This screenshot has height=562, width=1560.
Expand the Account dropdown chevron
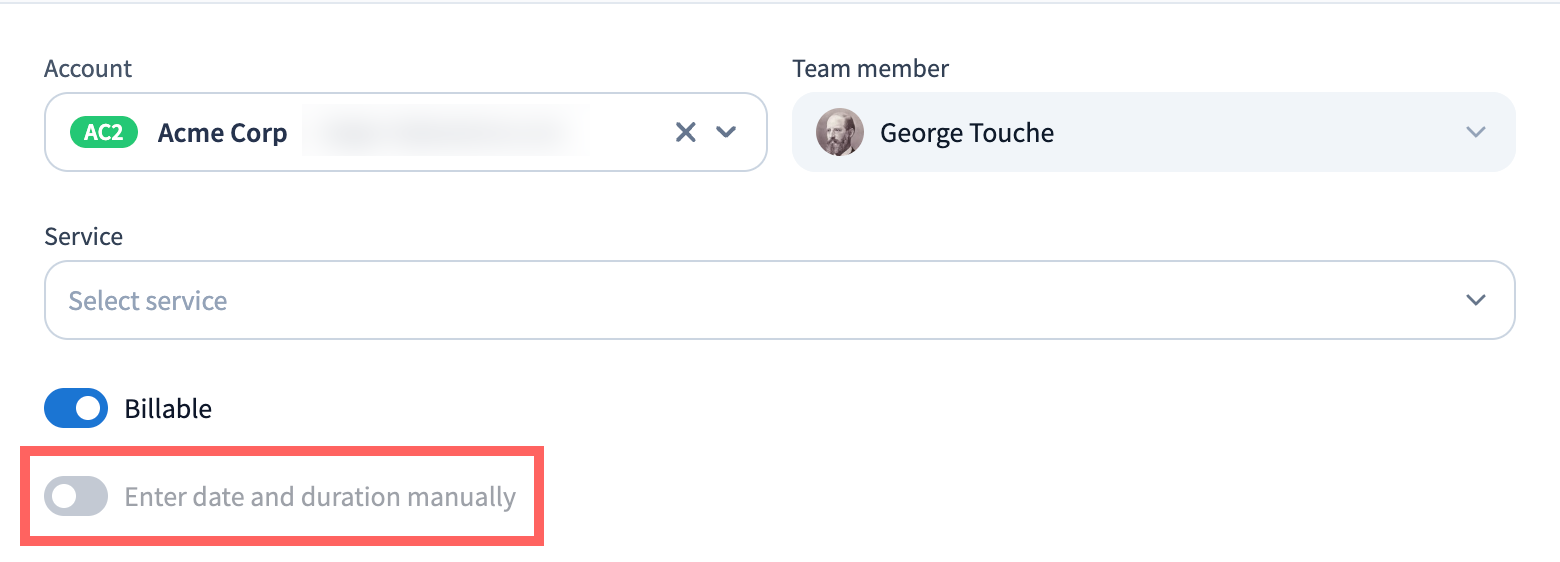726,132
